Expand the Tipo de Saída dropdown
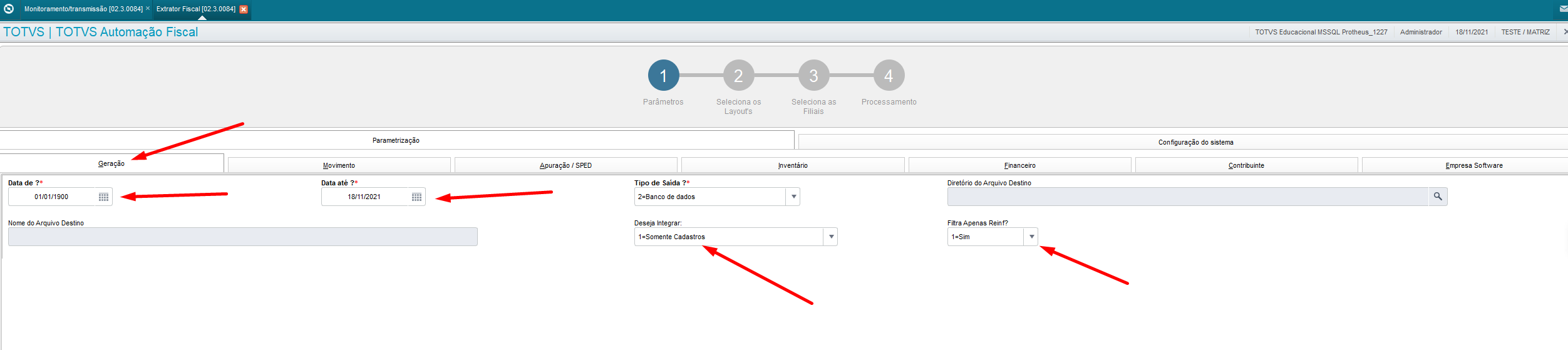The image size is (1568, 350). click(x=793, y=197)
